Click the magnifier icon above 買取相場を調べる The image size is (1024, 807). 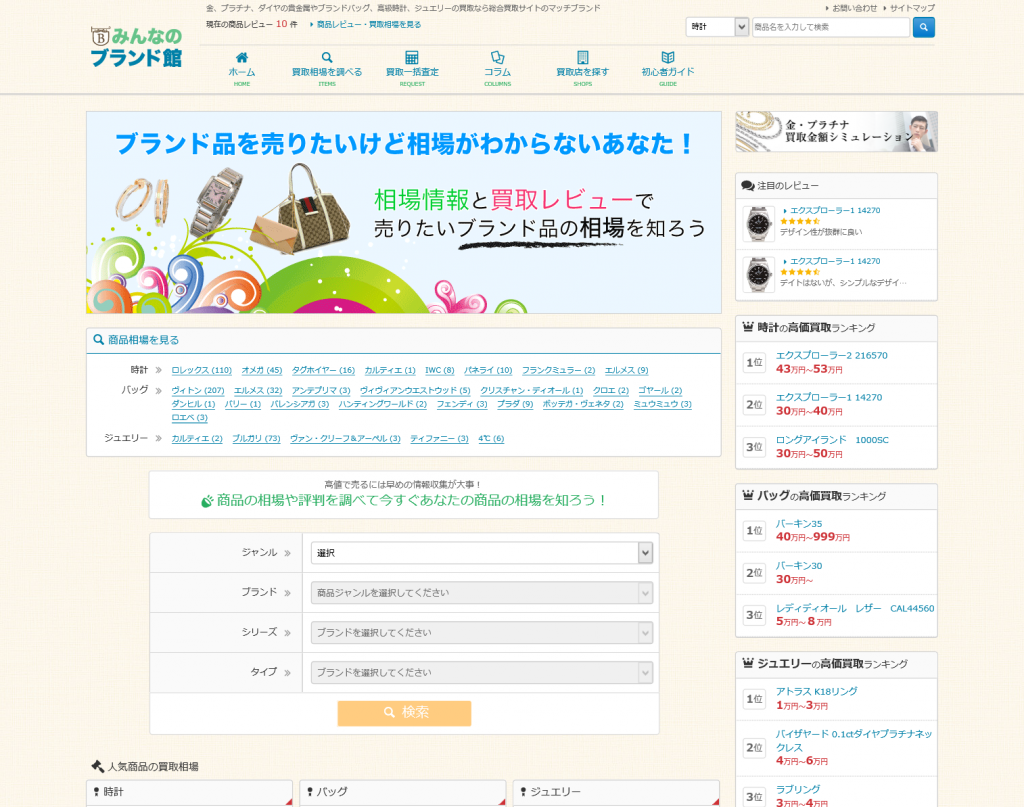coord(327,58)
